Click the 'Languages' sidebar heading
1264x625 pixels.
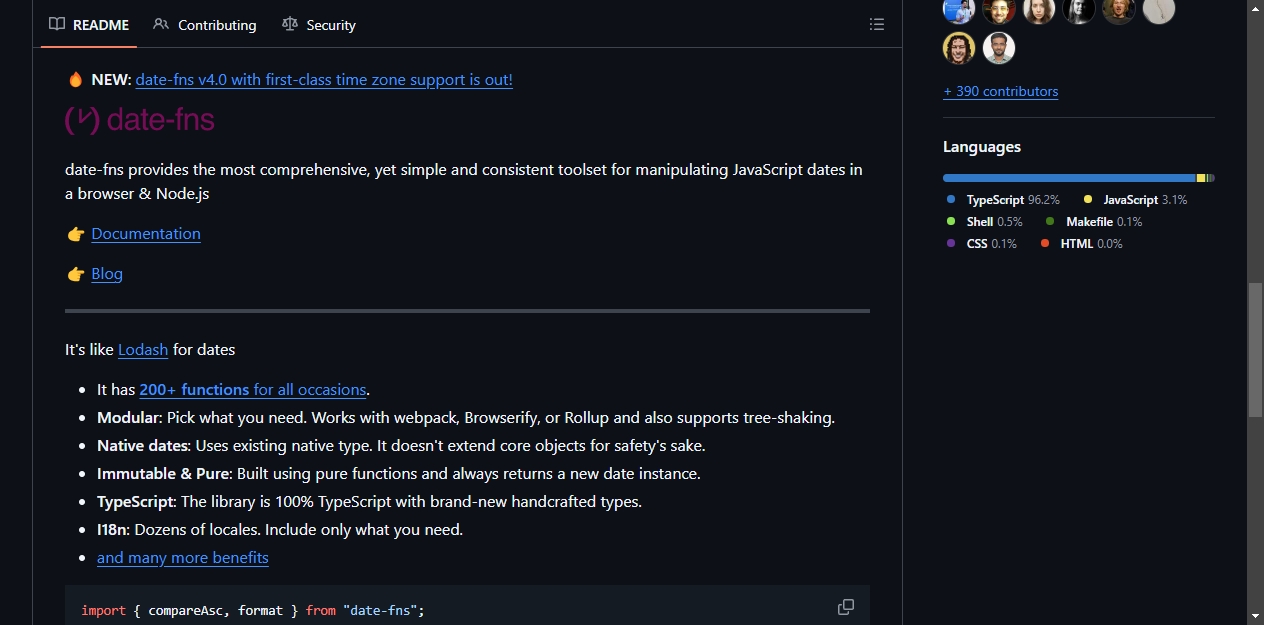(982, 147)
